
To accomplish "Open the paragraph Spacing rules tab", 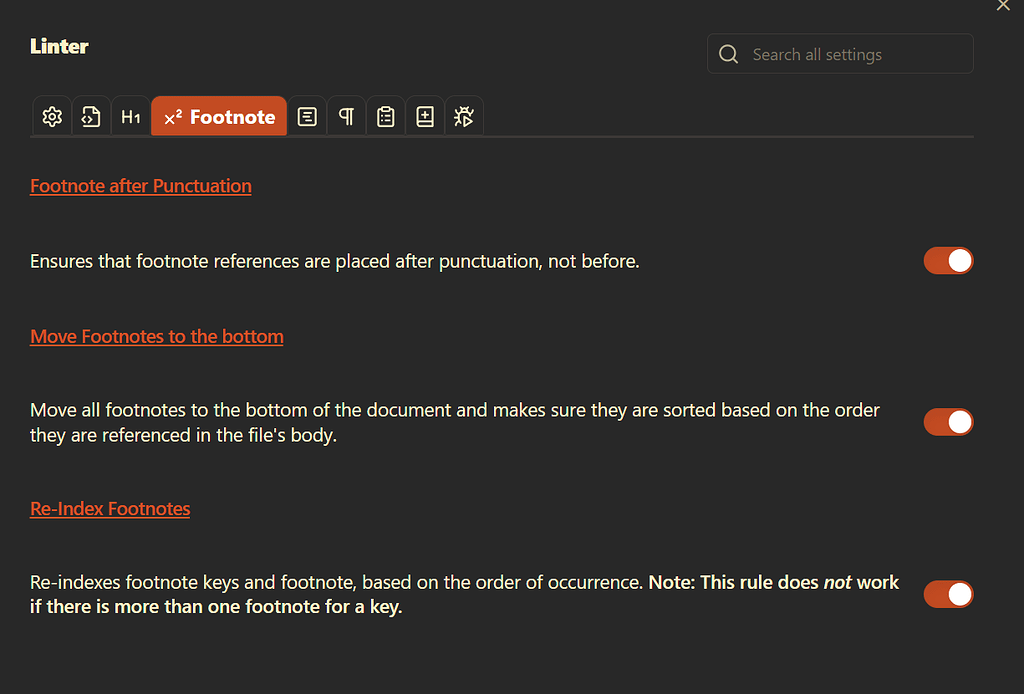I will (x=345, y=116).
